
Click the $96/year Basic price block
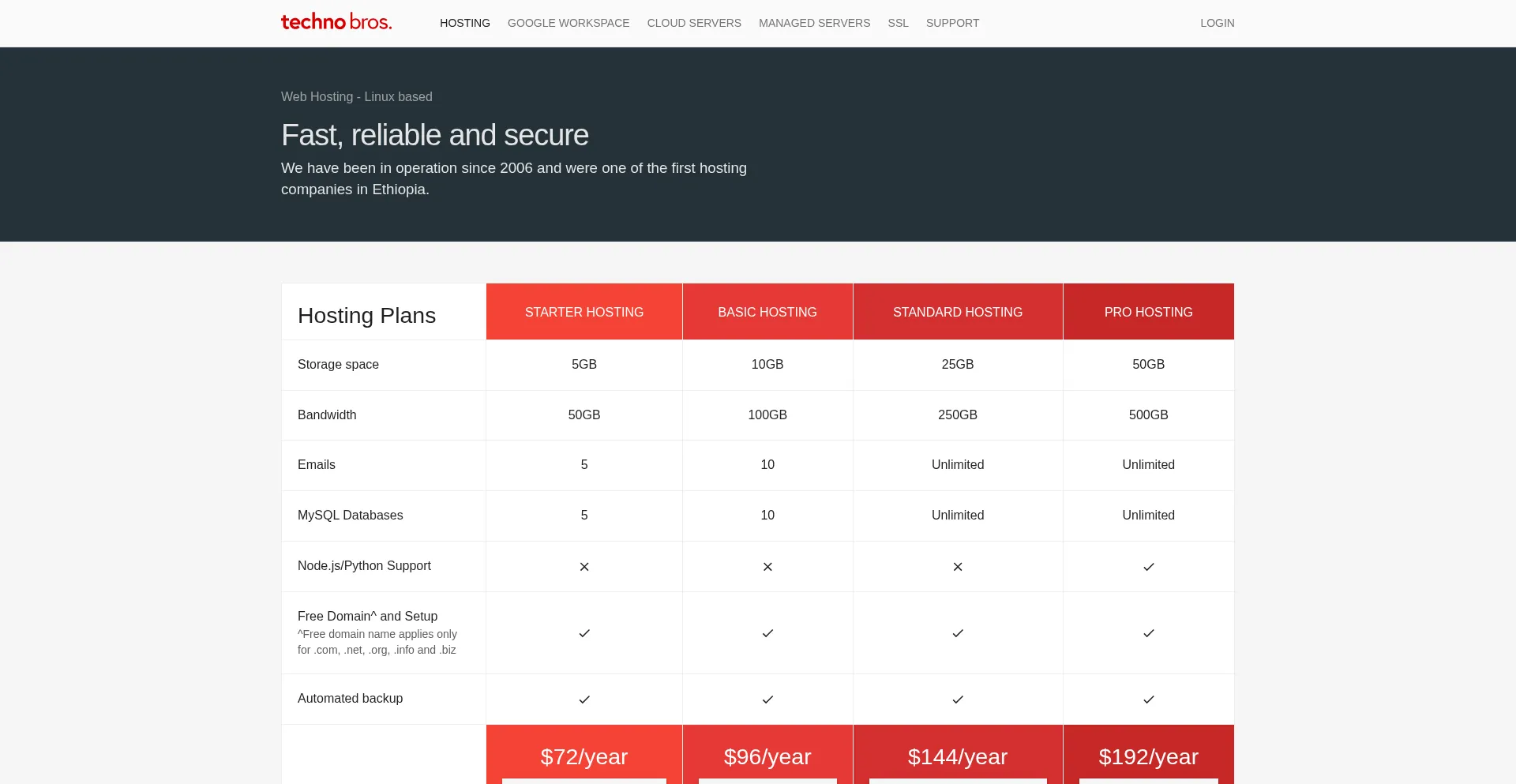[767, 756]
